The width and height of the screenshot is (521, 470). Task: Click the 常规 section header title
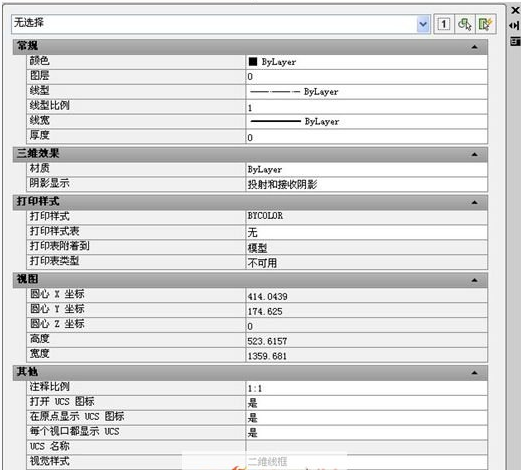27,46
